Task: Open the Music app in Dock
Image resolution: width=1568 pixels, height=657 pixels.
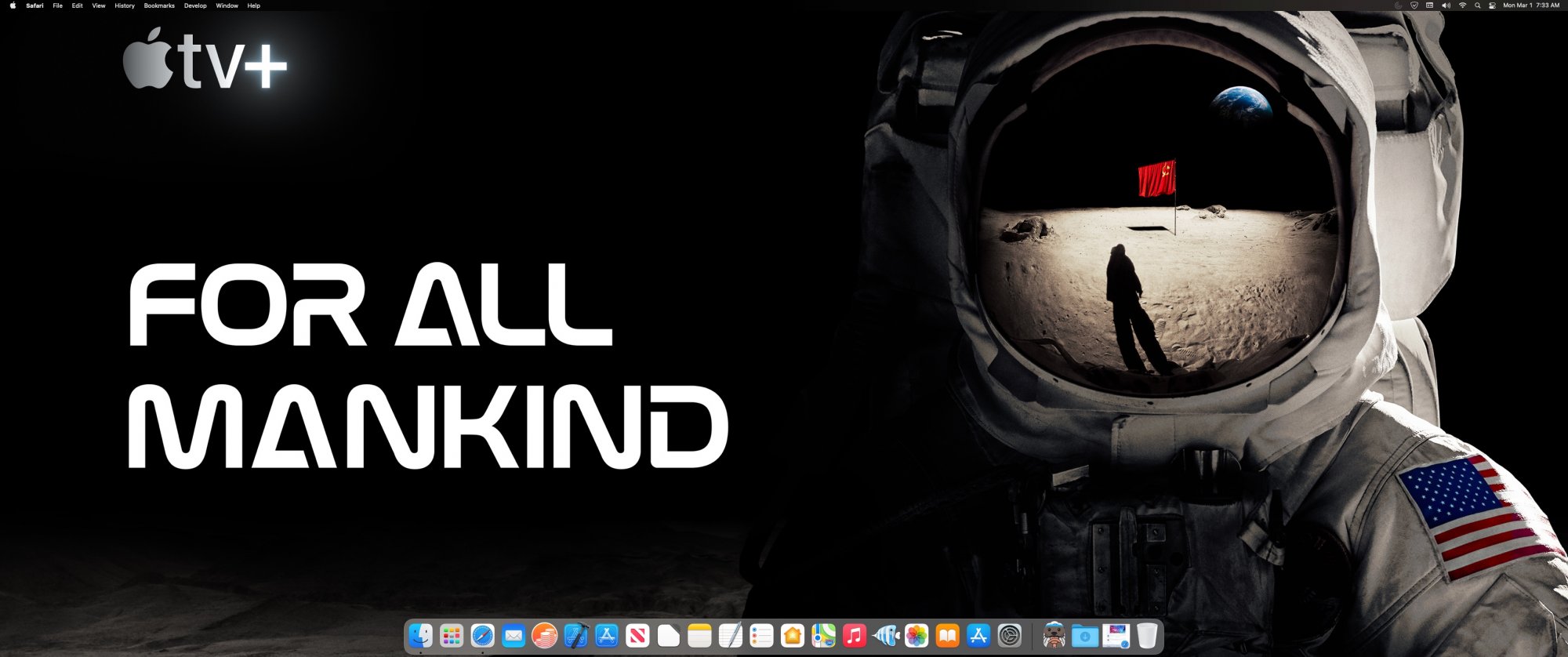Action: pos(855,635)
